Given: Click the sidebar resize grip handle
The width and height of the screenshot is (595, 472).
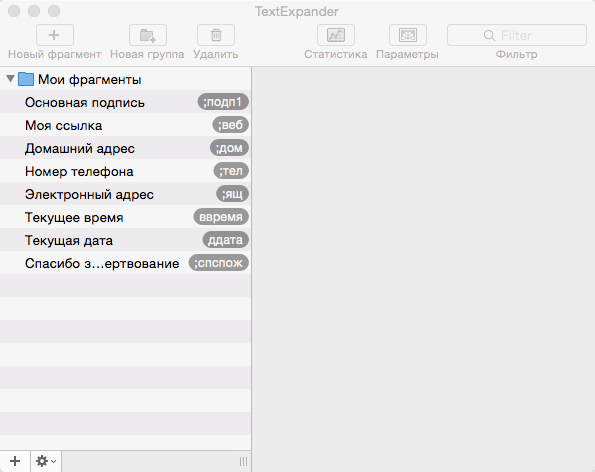Looking at the screenshot, I should tap(244, 461).
